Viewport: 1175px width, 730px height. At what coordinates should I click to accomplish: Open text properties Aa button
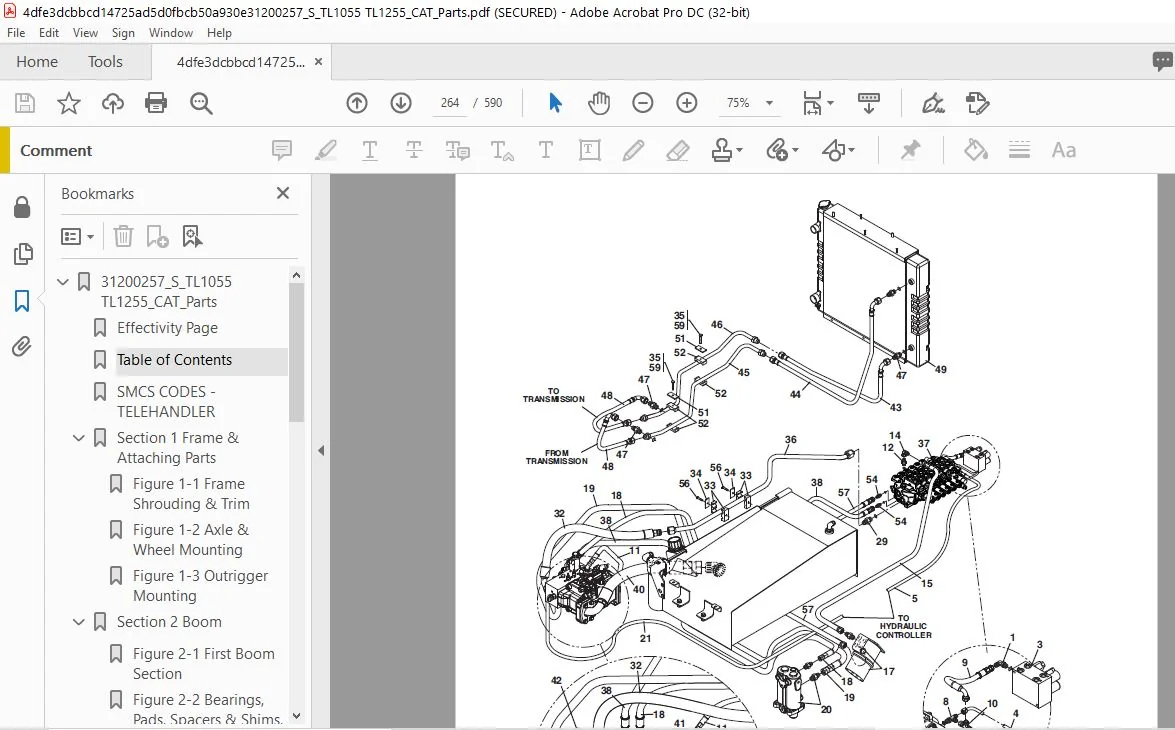1063,150
